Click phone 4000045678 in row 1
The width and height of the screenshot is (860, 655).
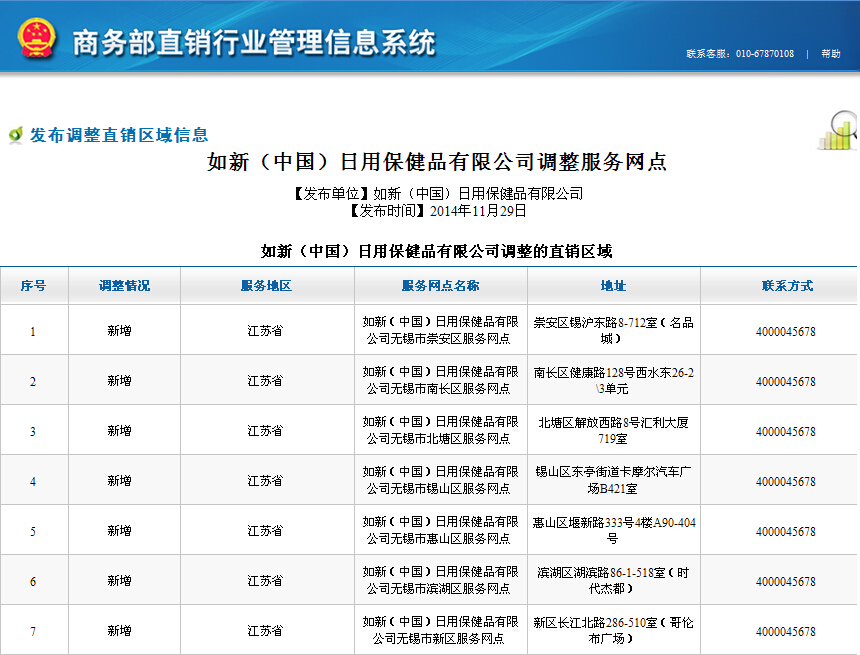785,331
